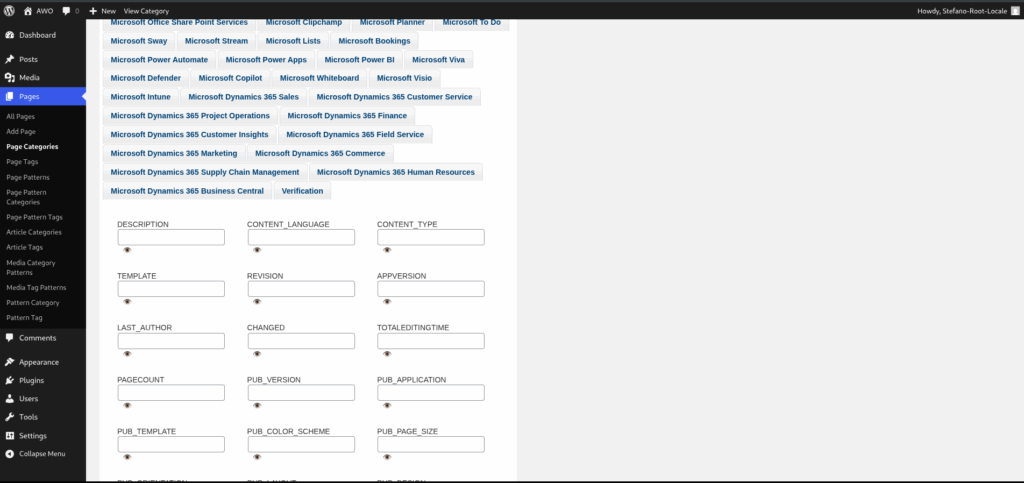Focus the PUB_PAGE_SIZE input field
Screen dimensions: 1024x483
point(431,444)
